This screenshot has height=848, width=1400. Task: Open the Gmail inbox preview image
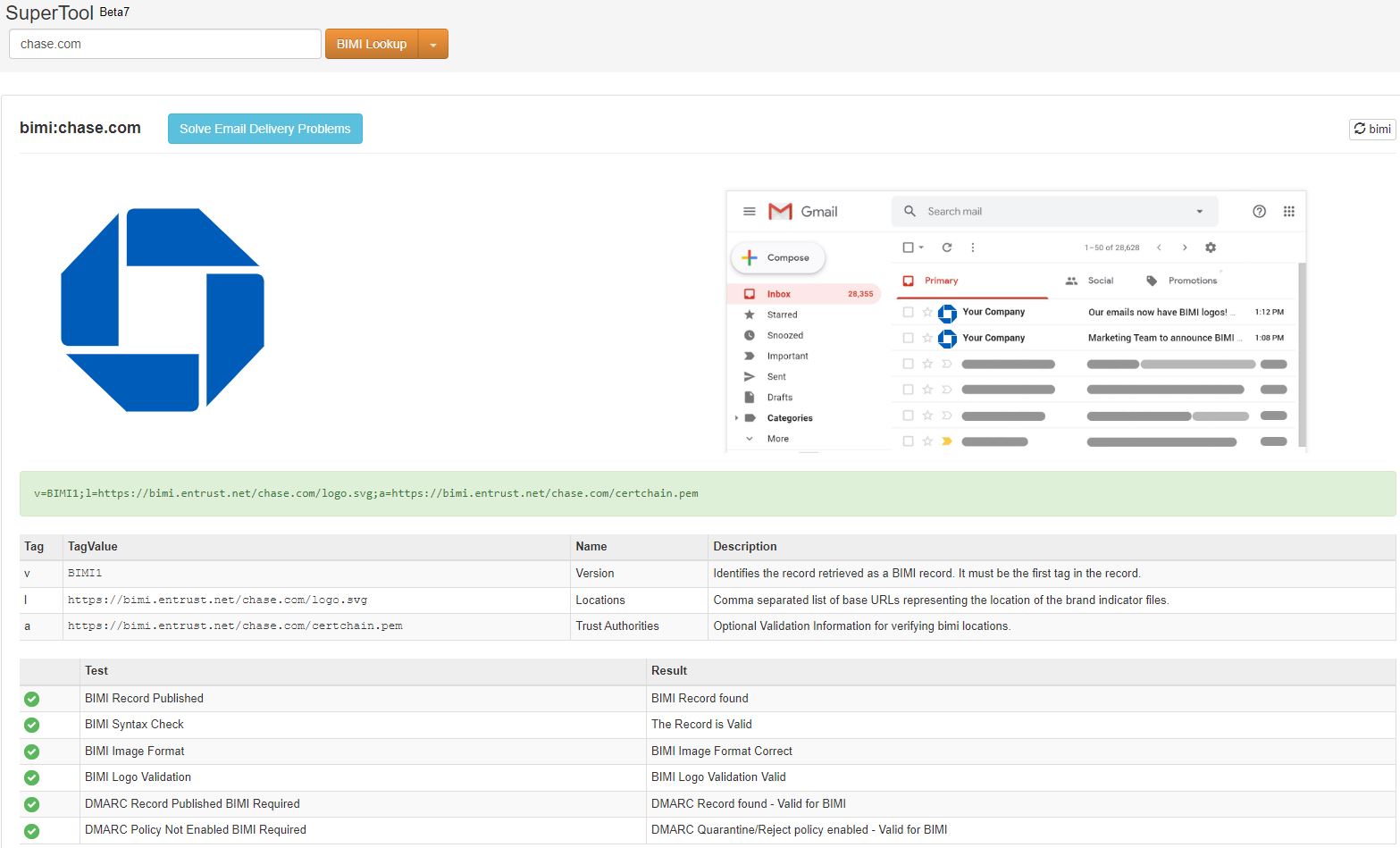(1017, 321)
